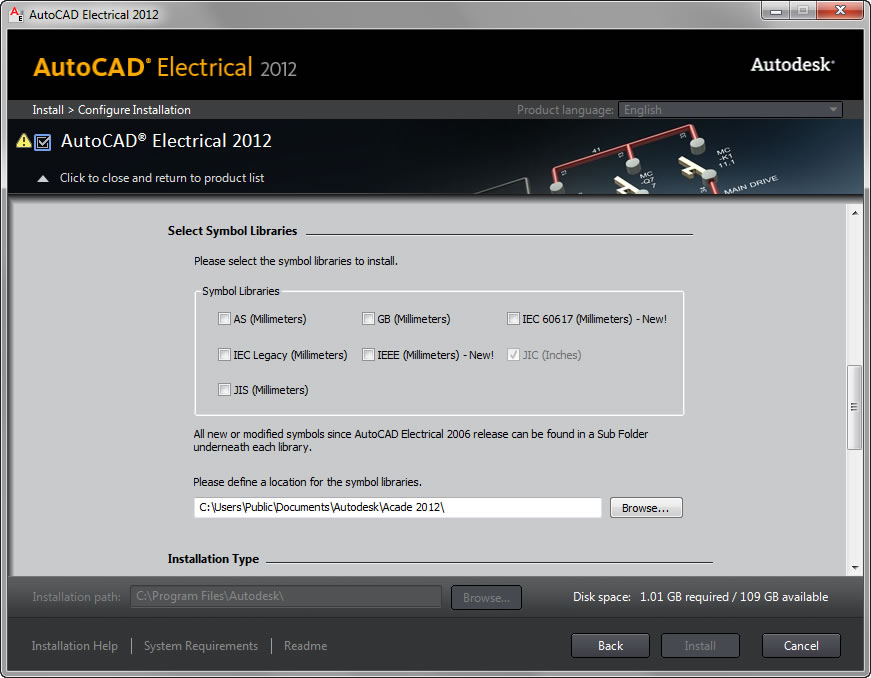Viewport: 871px width, 678px height.
Task: Enable JIS (Millimeters) symbol library
Action: click(224, 389)
